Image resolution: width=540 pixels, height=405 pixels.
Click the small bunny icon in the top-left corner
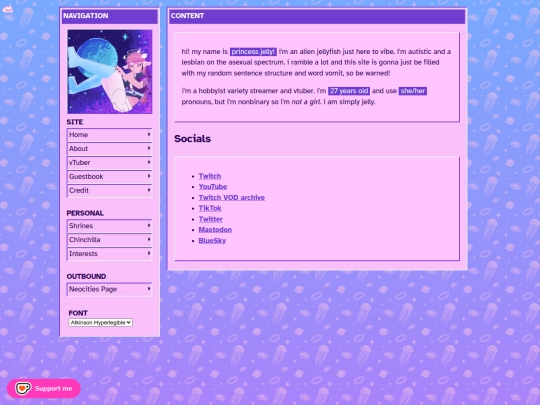pos(8,9)
